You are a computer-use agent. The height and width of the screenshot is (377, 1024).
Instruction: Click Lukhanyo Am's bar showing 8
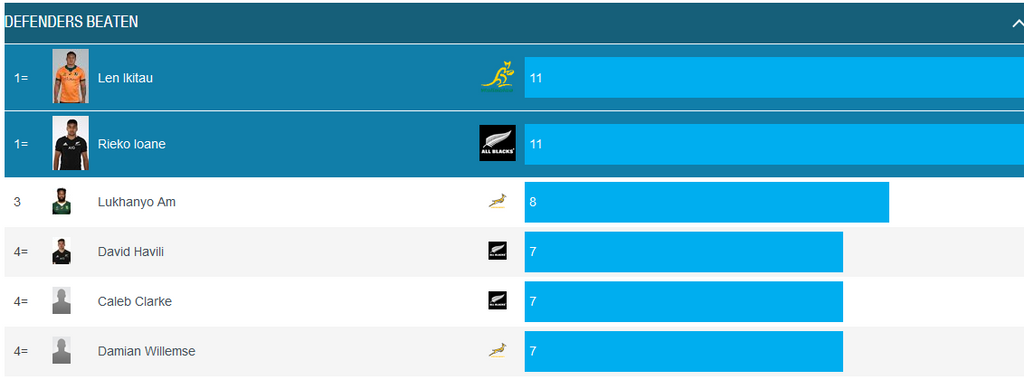[707, 202]
